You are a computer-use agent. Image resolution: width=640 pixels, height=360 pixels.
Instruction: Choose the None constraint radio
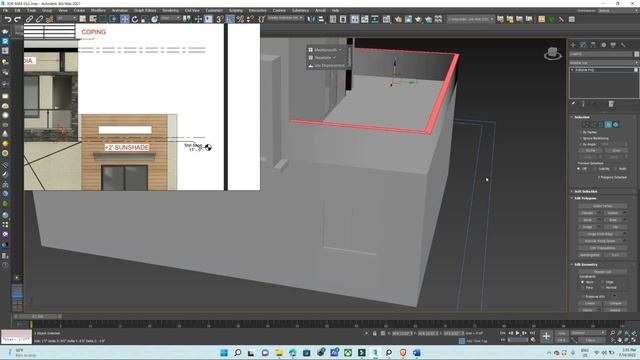(x=582, y=282)
